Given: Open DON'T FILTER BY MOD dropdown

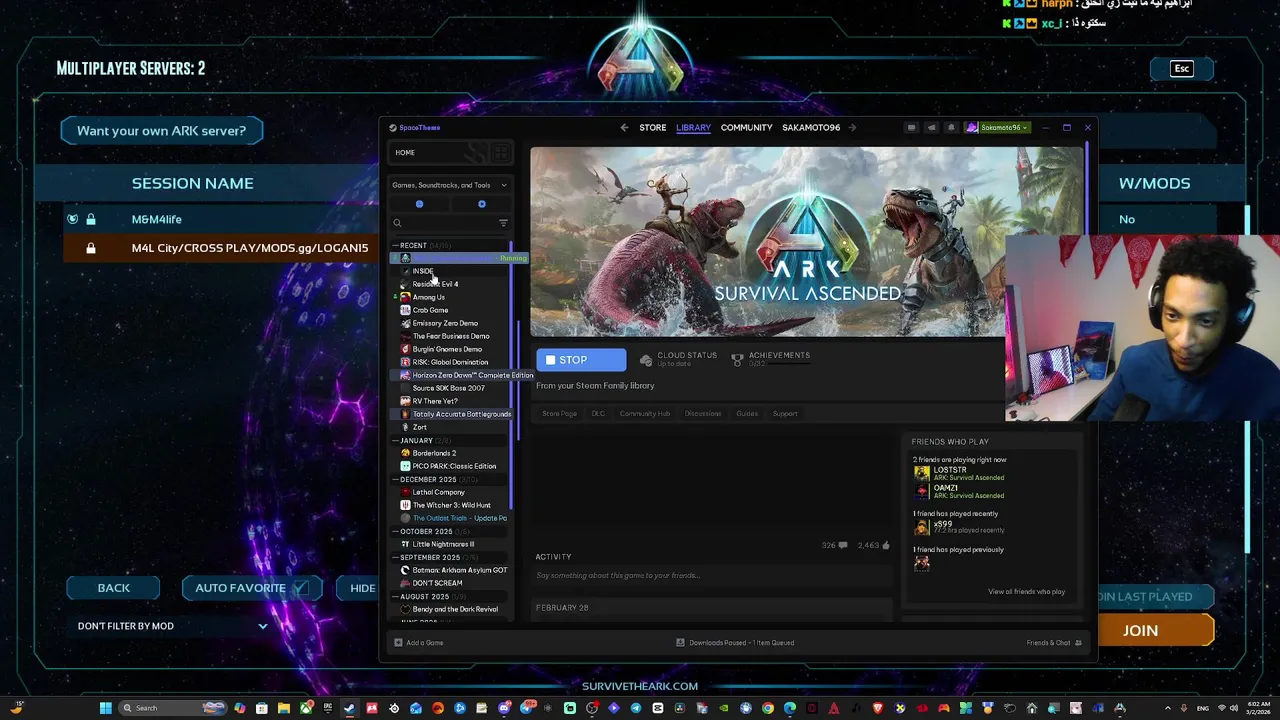Looking at the screenshot, I should pyautogui.click(x=173, y=626).
